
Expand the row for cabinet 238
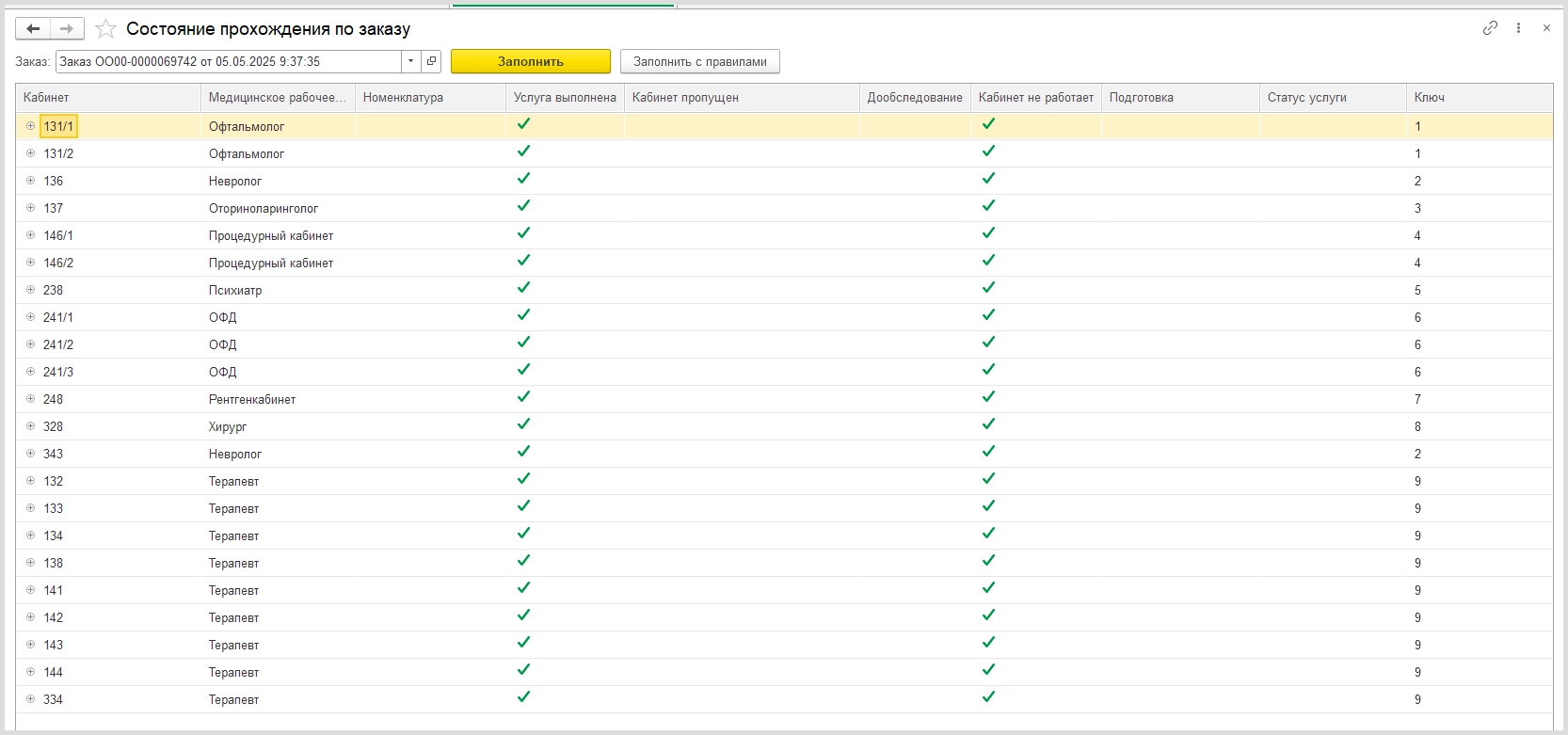tap(31, 290)
